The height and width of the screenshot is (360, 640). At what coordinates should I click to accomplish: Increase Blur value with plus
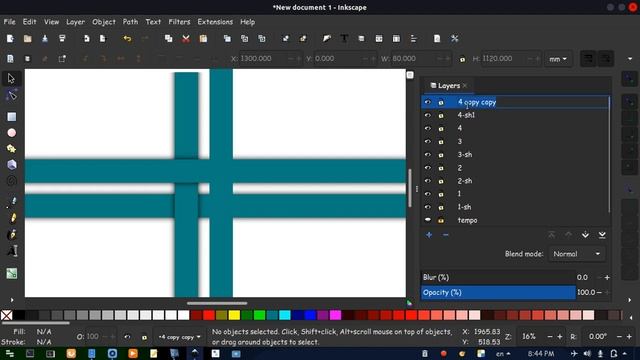pos(607,278)
